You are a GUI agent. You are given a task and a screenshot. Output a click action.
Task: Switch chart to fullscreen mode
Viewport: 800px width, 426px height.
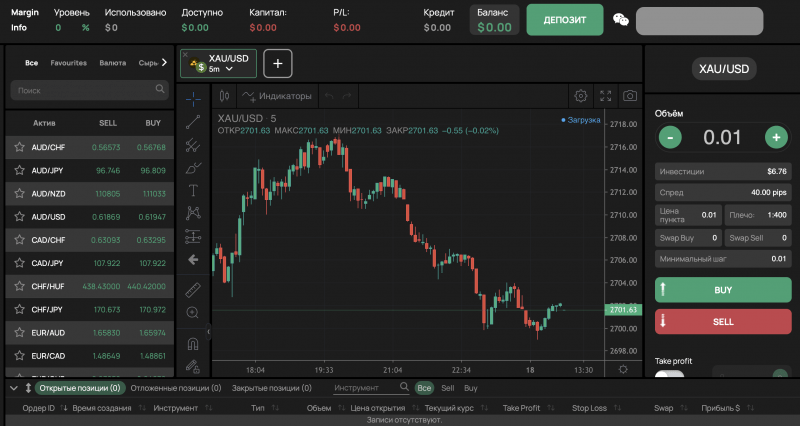pyautogui.click(x=606, y=96)
